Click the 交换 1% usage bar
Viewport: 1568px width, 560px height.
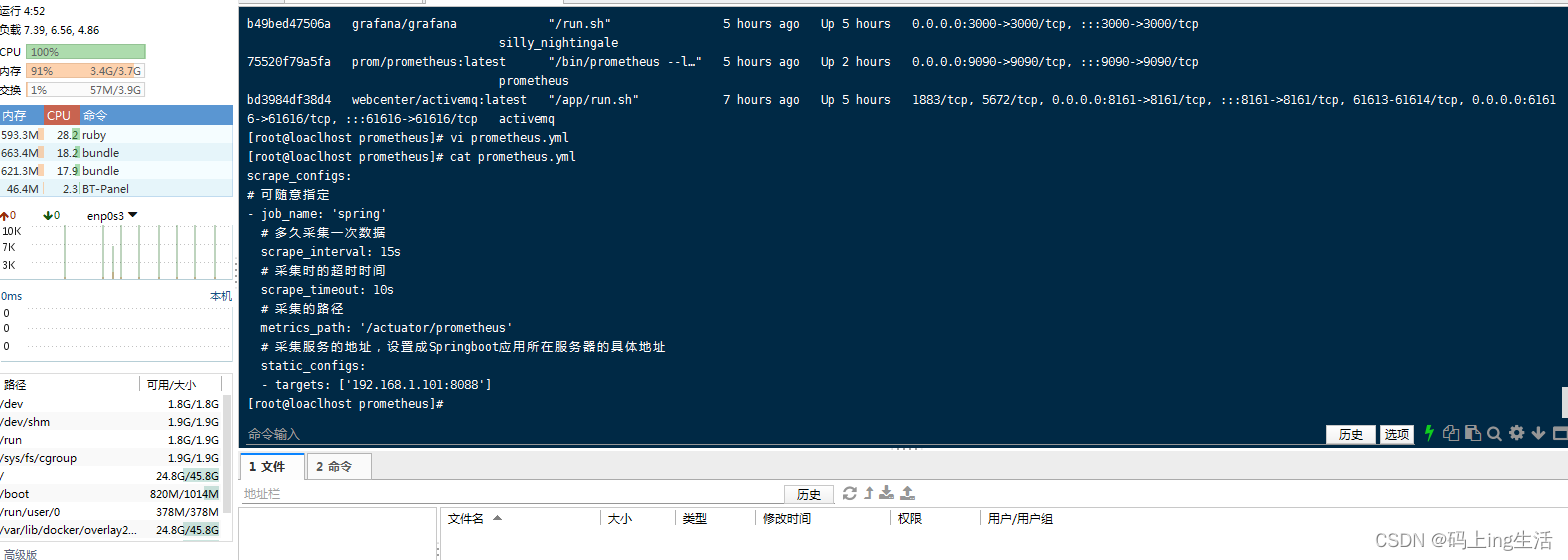tap(86, 90)
